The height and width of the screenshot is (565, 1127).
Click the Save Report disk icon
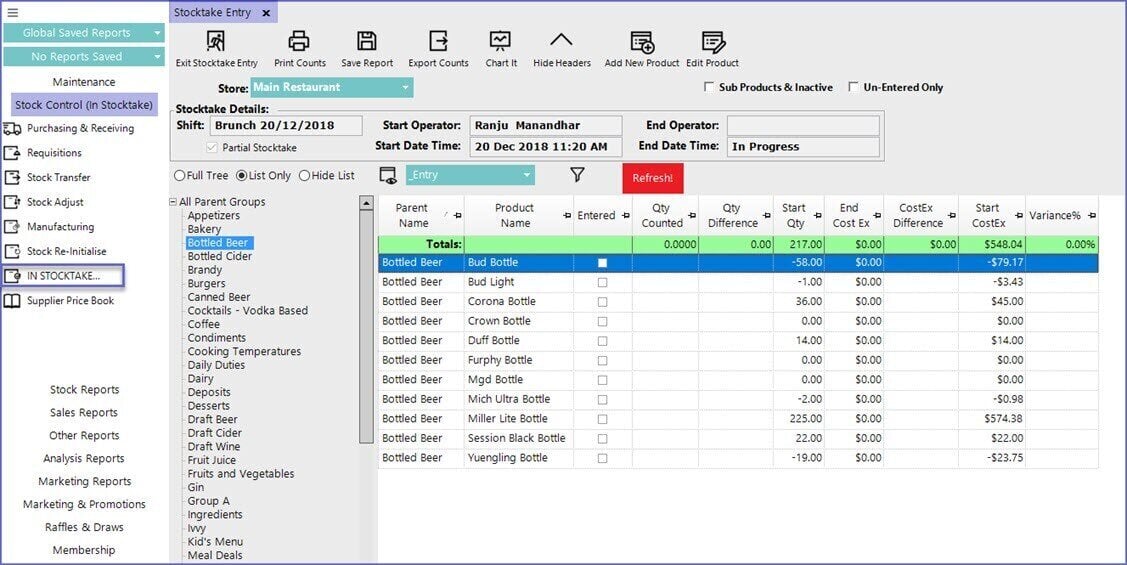point(367,42)
